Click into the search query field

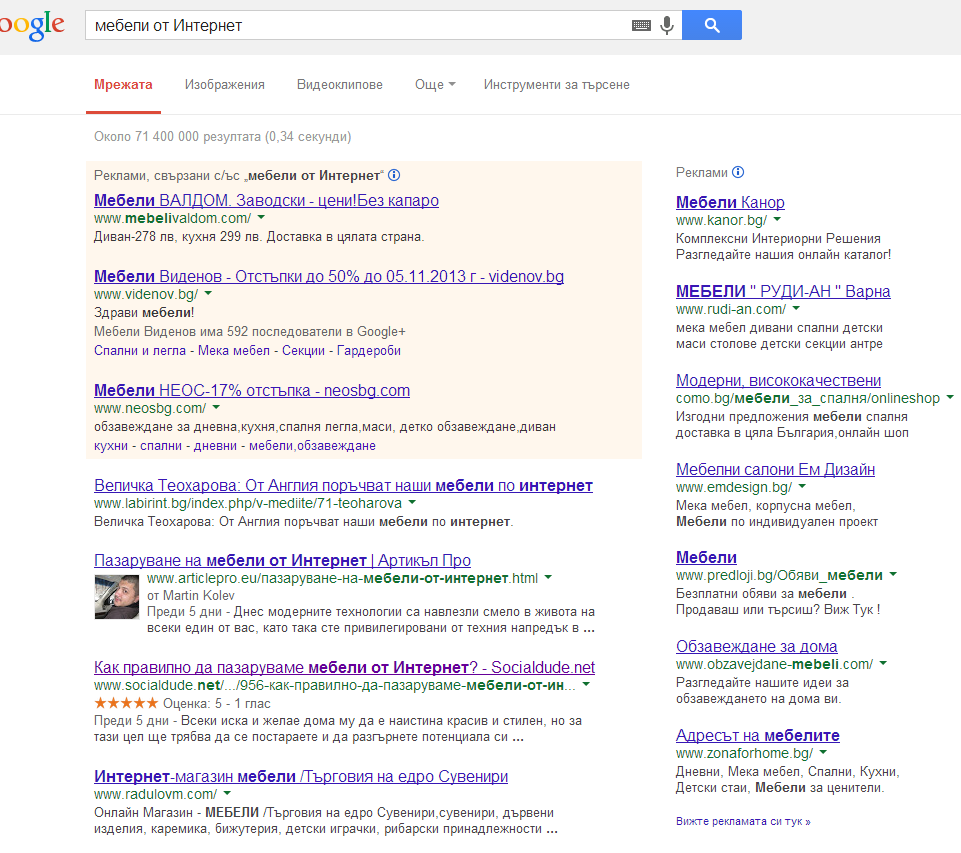tap(359, 25)
